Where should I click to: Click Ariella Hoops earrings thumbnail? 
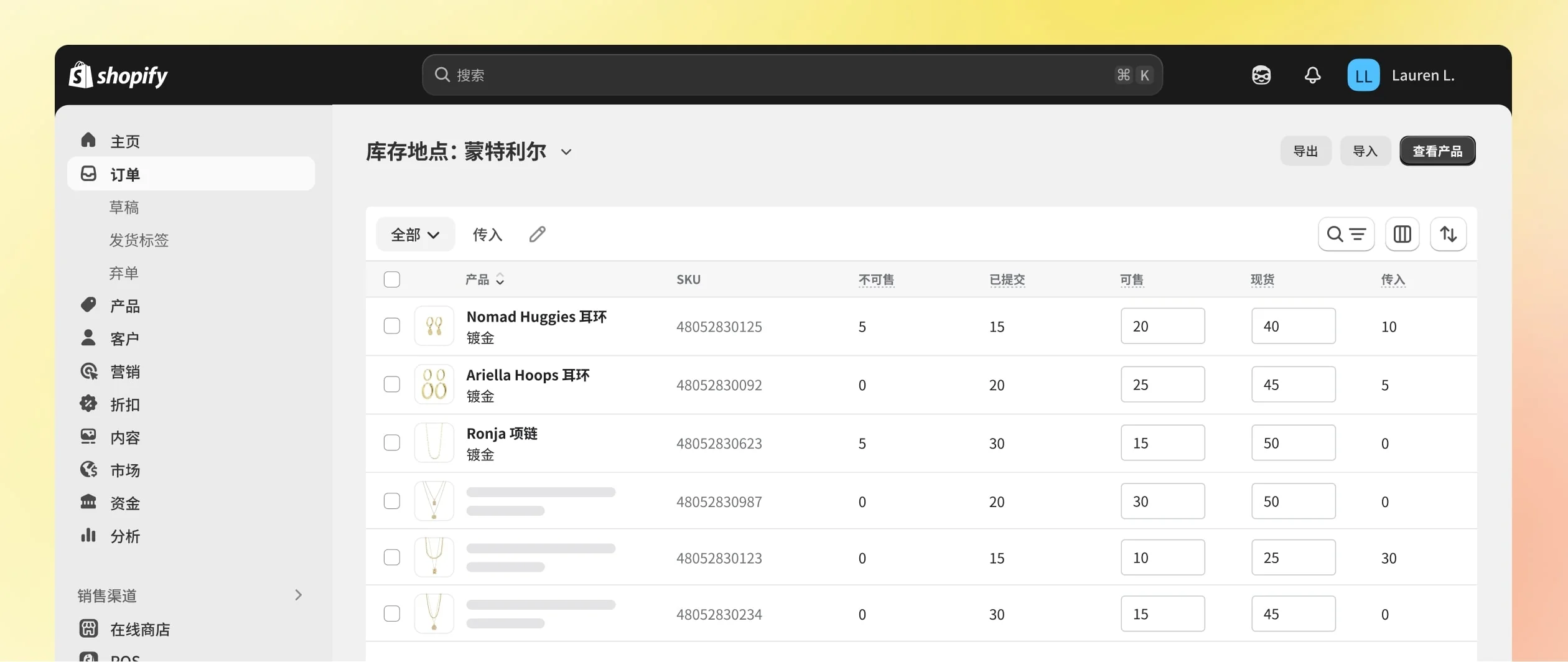[434, 385]
